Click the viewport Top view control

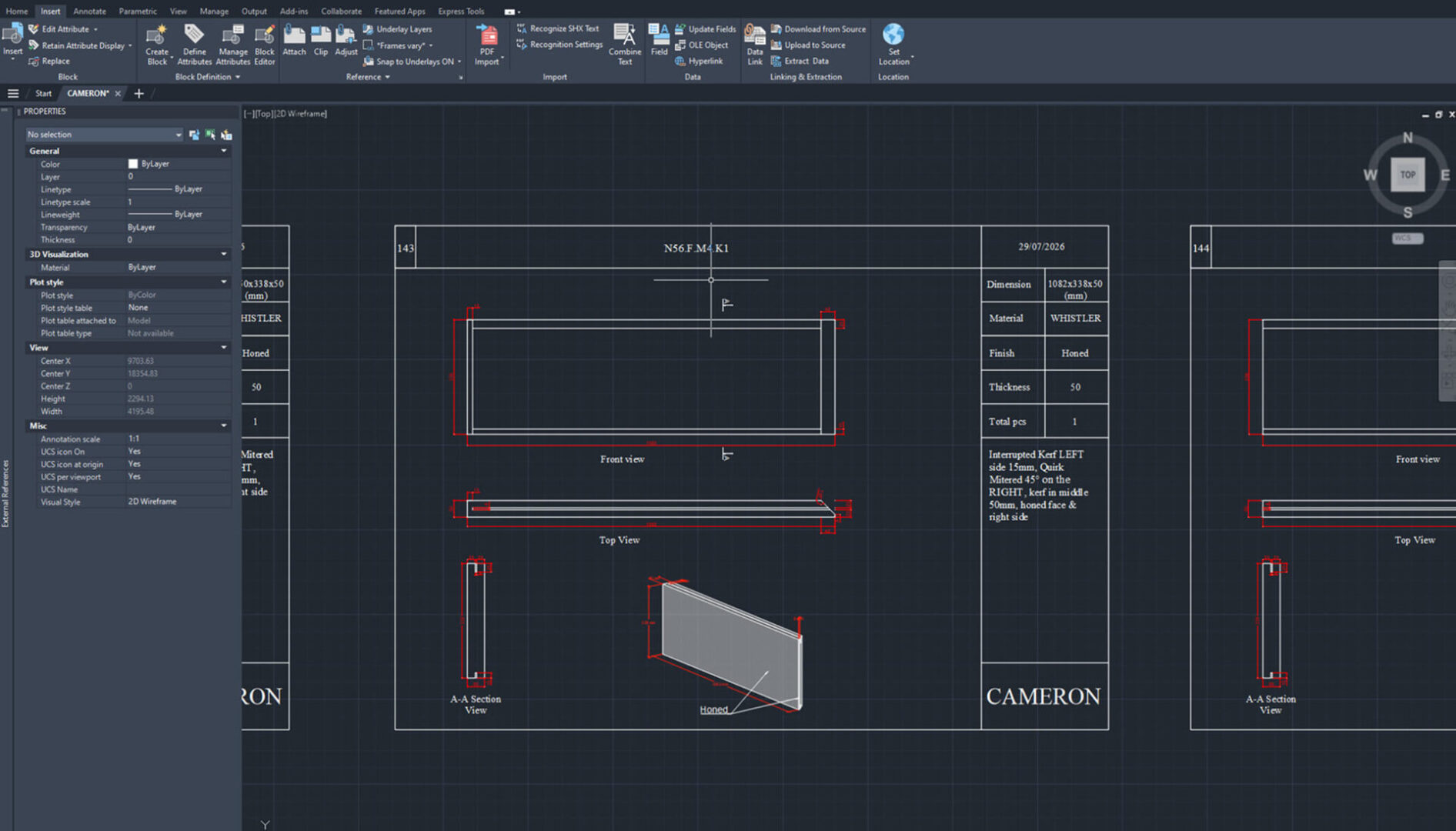(x=264, y=114)
